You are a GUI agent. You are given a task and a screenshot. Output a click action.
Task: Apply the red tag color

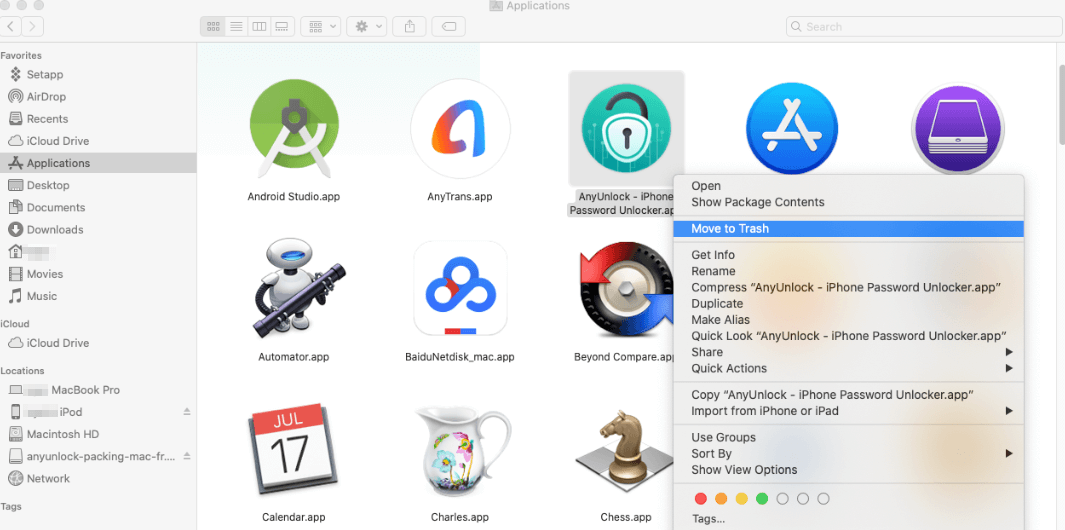click(701, 499)
